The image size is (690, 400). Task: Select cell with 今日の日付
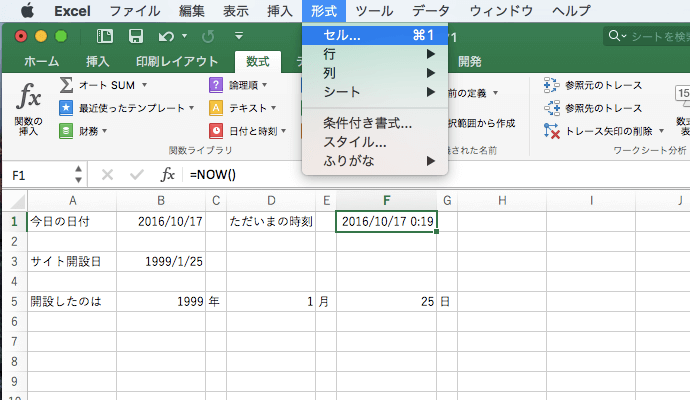coord(72,221)
